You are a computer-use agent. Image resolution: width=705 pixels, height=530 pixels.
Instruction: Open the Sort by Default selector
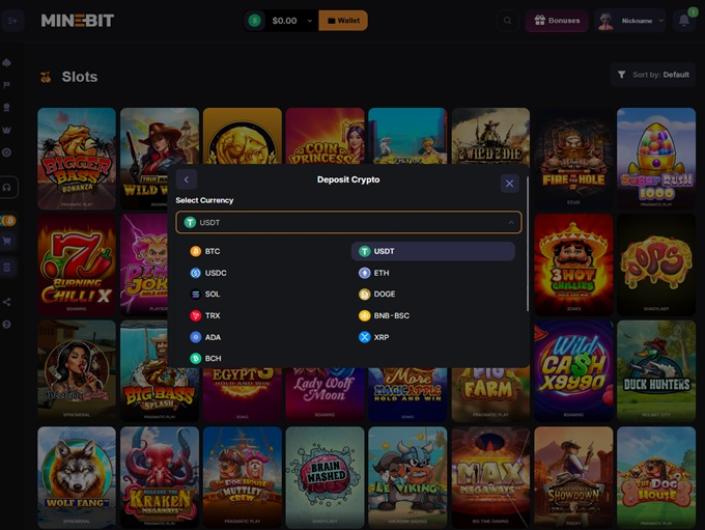pos(653,75)
